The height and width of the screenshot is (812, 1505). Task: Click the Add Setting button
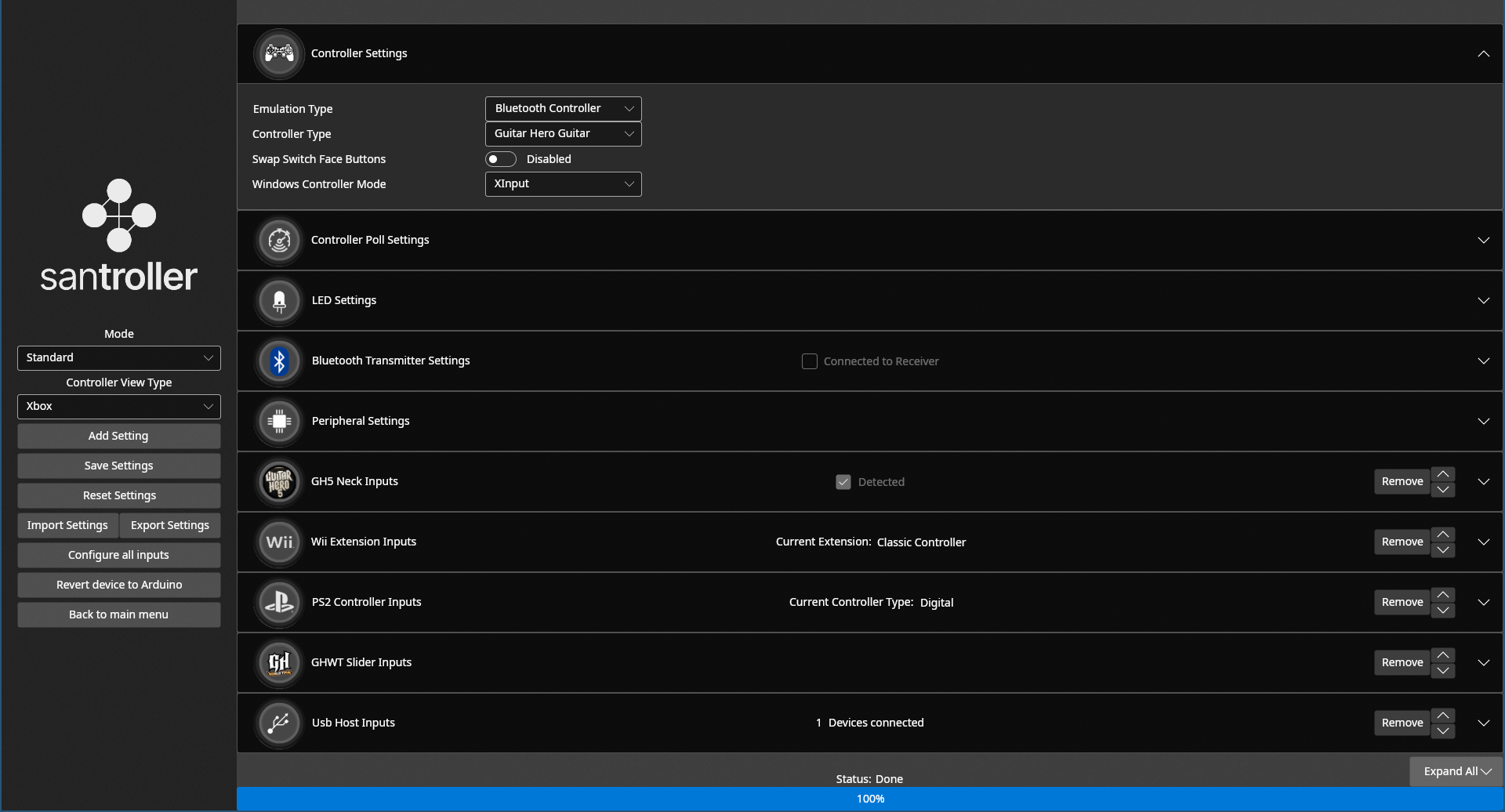[x=119, y=436]
